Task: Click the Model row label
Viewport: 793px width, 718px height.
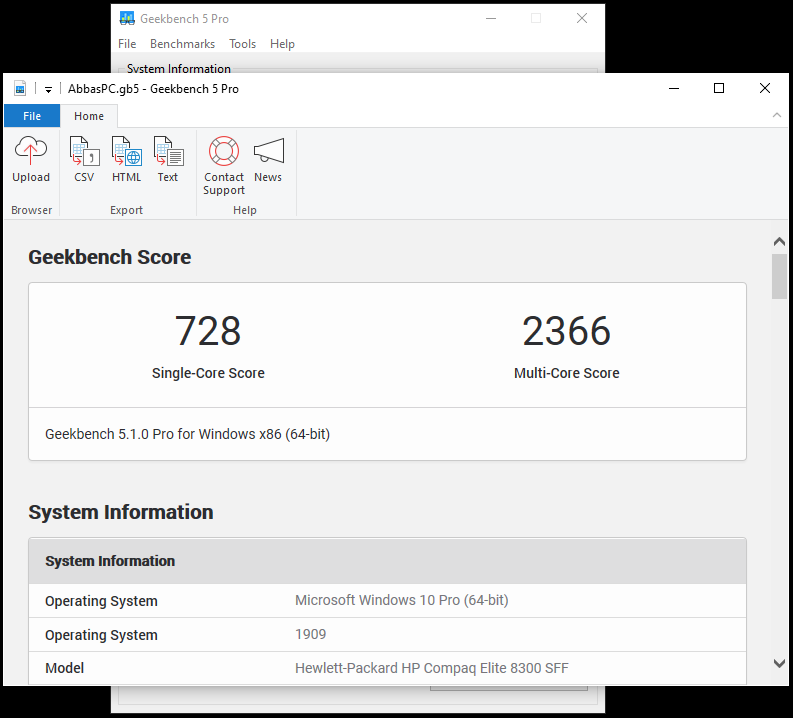Action: (65, 668)
